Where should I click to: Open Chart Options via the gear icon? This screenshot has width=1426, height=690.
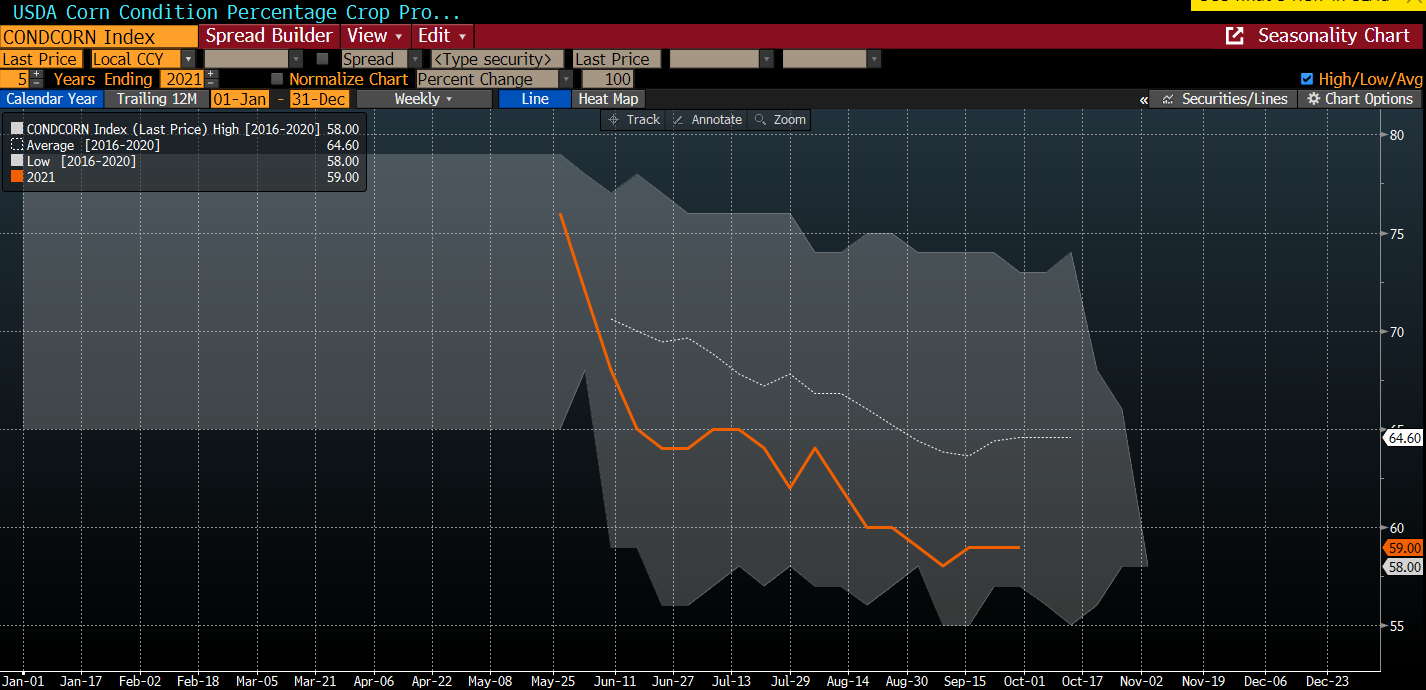coord(1314,99)
